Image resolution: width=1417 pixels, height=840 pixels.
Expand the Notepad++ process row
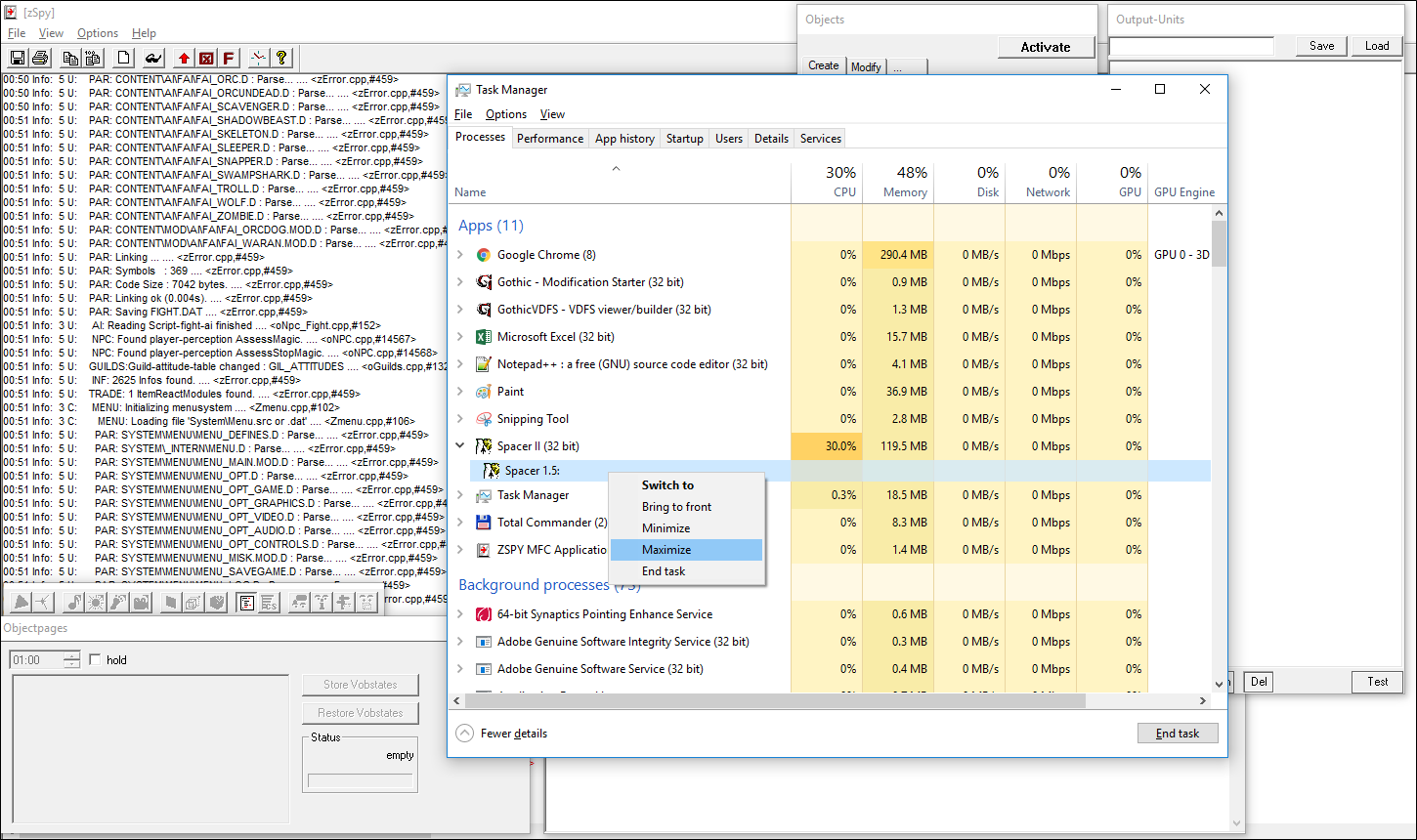[460, 364]
